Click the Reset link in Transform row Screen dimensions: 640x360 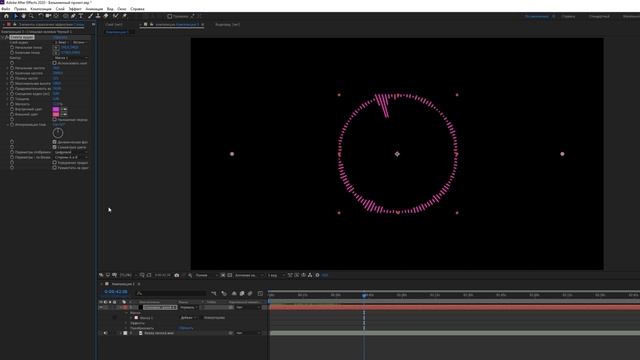pos(186,328)
